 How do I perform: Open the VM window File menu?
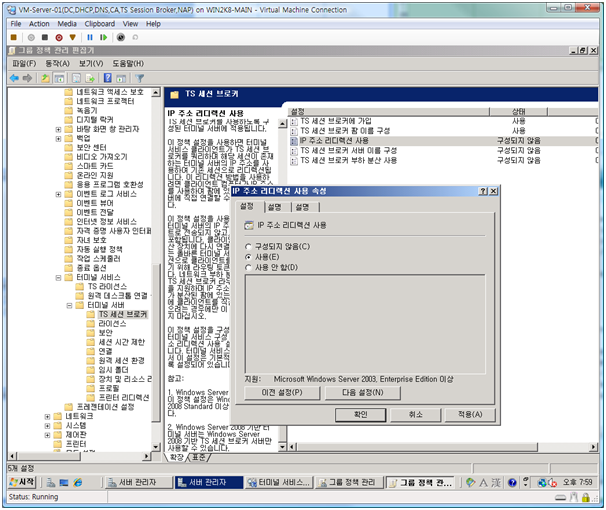(x=15, y=24)
